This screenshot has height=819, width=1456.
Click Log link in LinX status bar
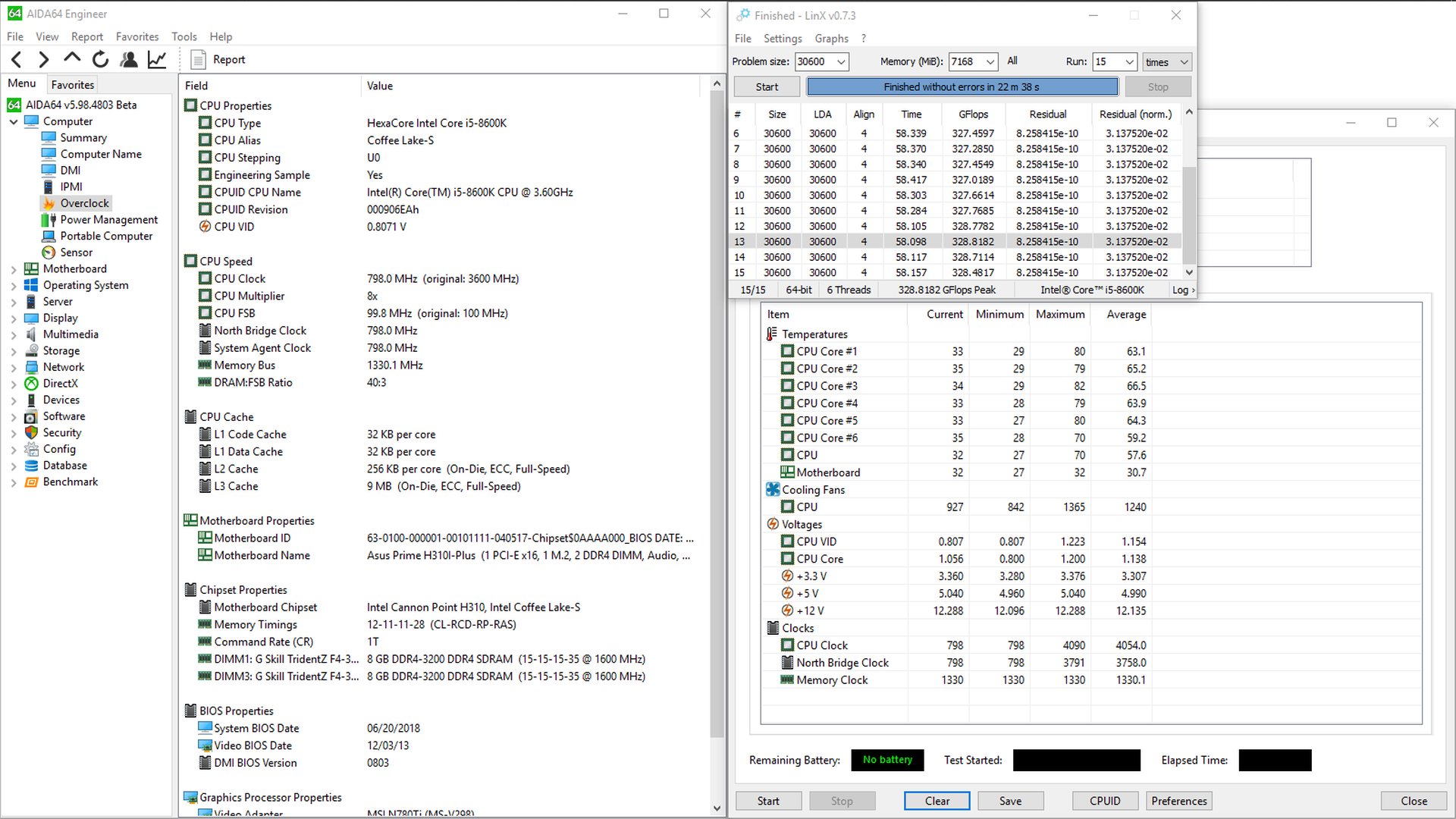[x=1181, y=290]
